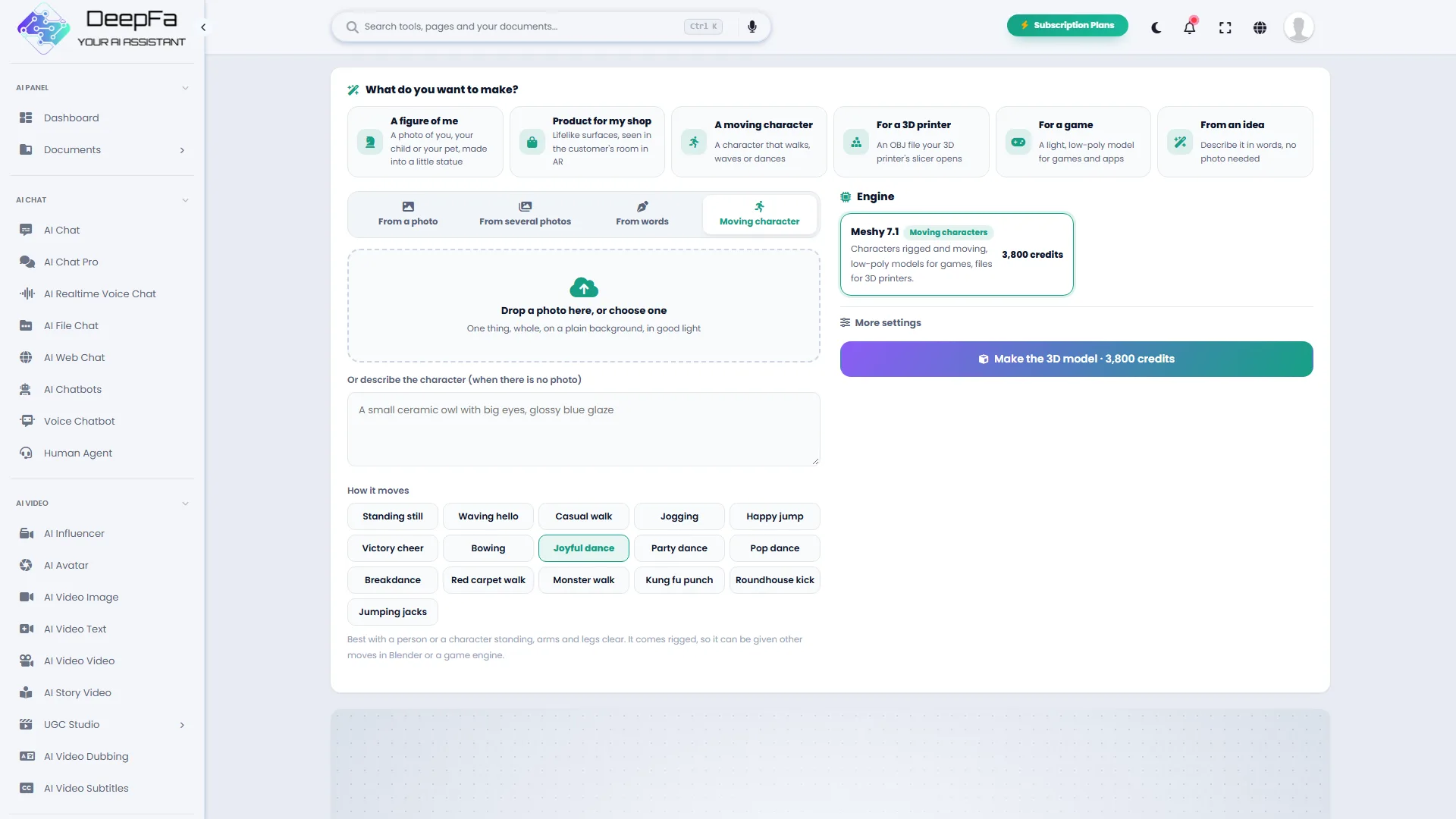Viewport: 1456px width, 819px height.
Task: Click Make the 3D model button
Action: 1076,359
